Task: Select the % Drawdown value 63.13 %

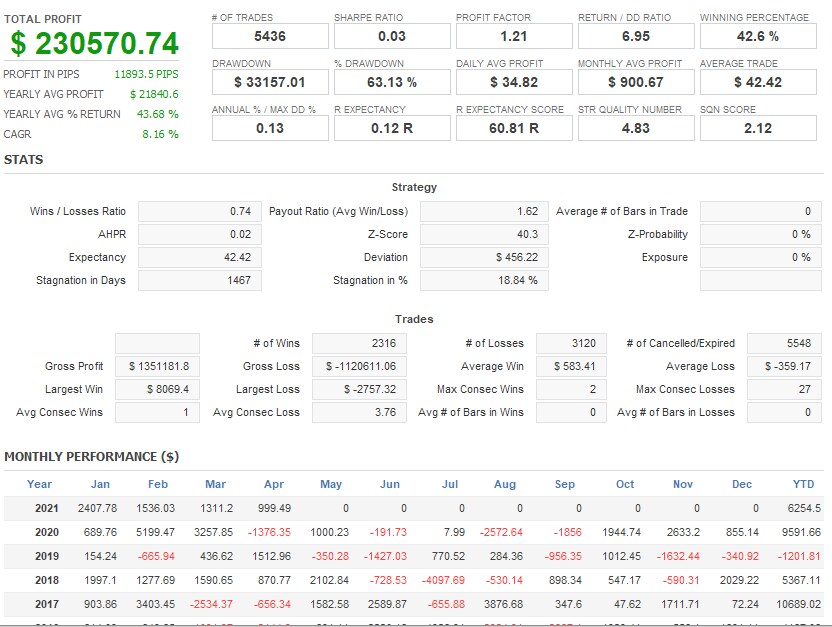Action: click(x=392, y=83)
